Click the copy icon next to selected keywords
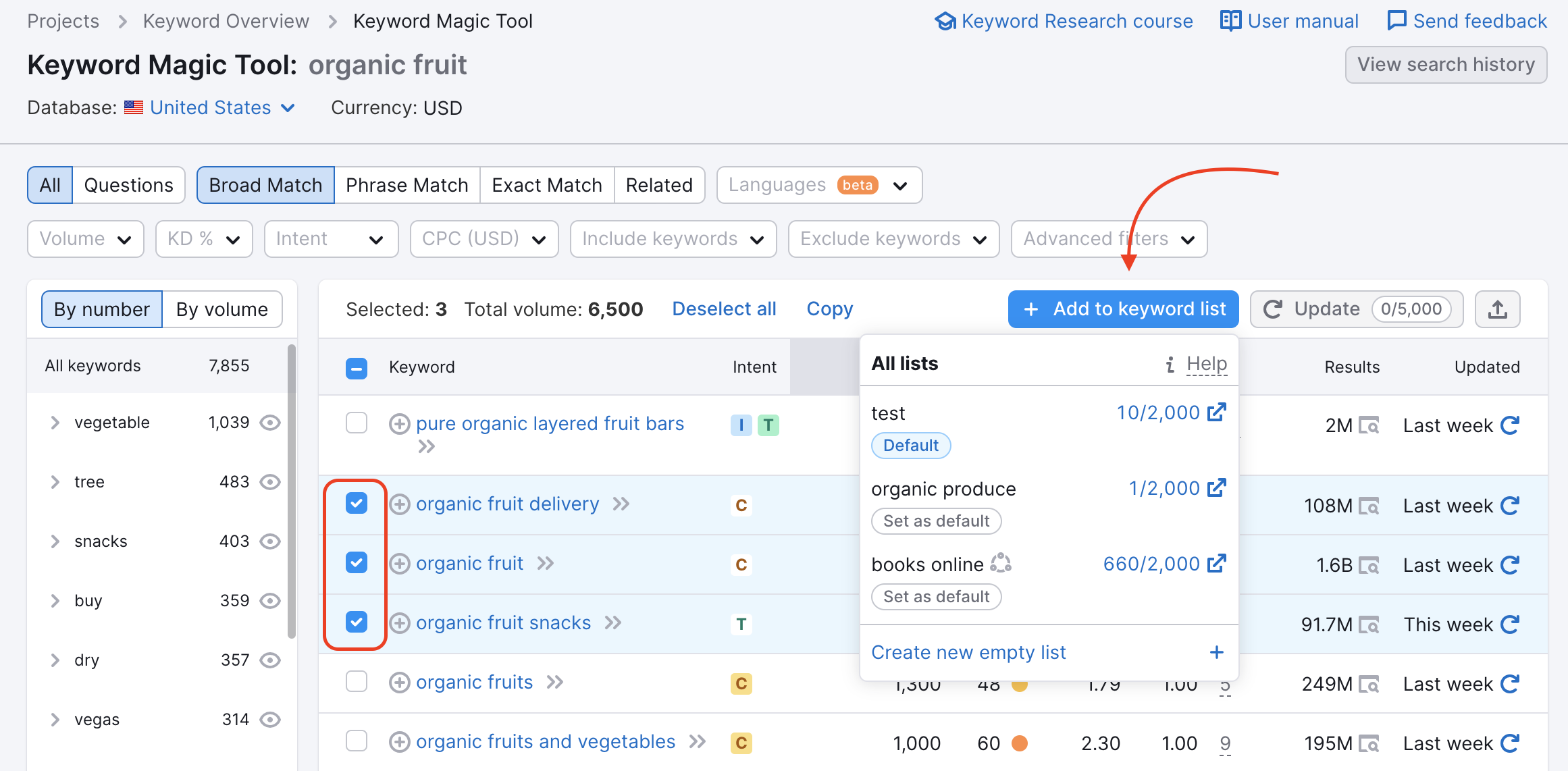Viewport: 1568px width, 771px height. 830,307
